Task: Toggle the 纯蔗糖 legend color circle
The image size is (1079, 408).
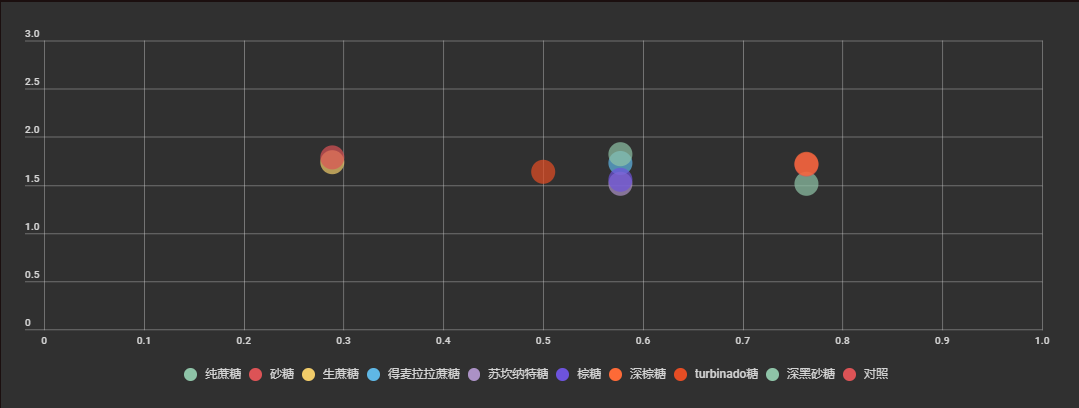Action: click(191, 374)
